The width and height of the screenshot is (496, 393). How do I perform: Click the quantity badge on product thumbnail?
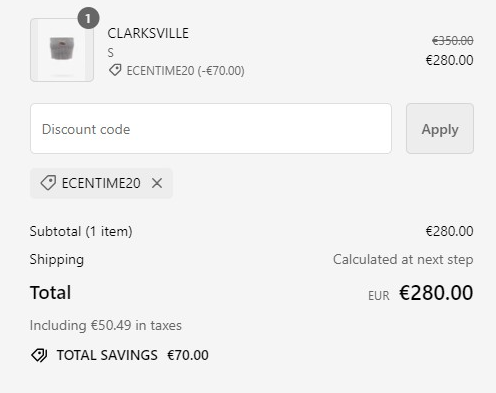pos(88,18)
